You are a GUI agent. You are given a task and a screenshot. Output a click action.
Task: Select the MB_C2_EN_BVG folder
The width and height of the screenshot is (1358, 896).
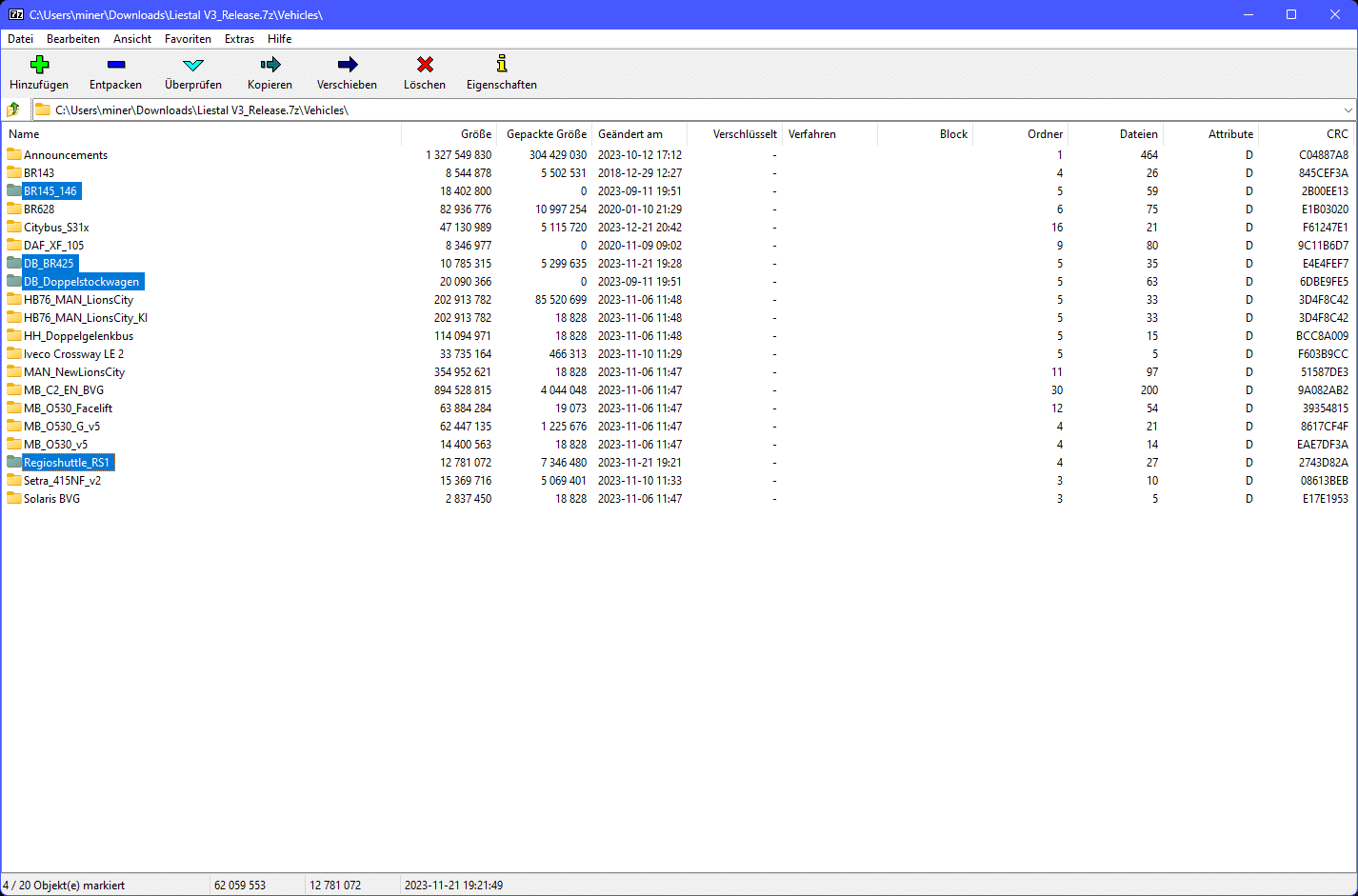63,390
